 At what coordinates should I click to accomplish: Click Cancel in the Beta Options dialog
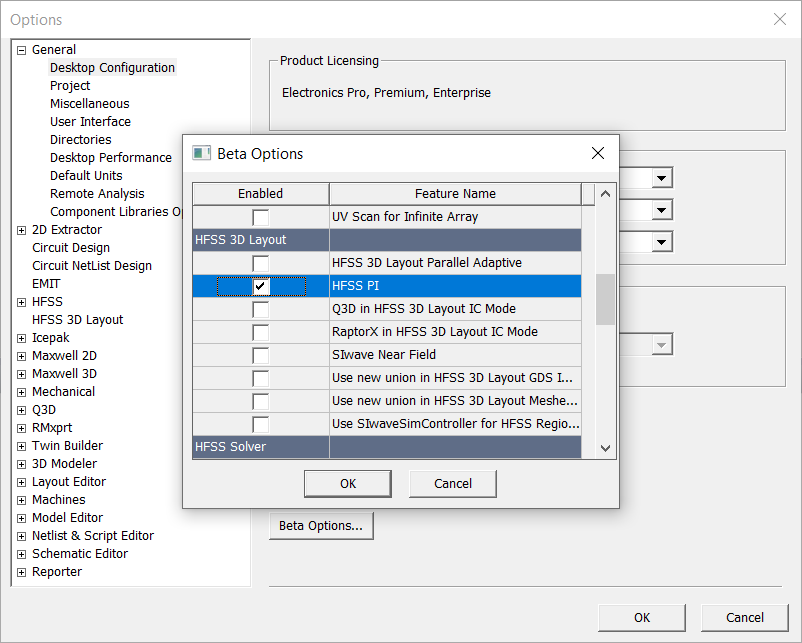[452, 483]
